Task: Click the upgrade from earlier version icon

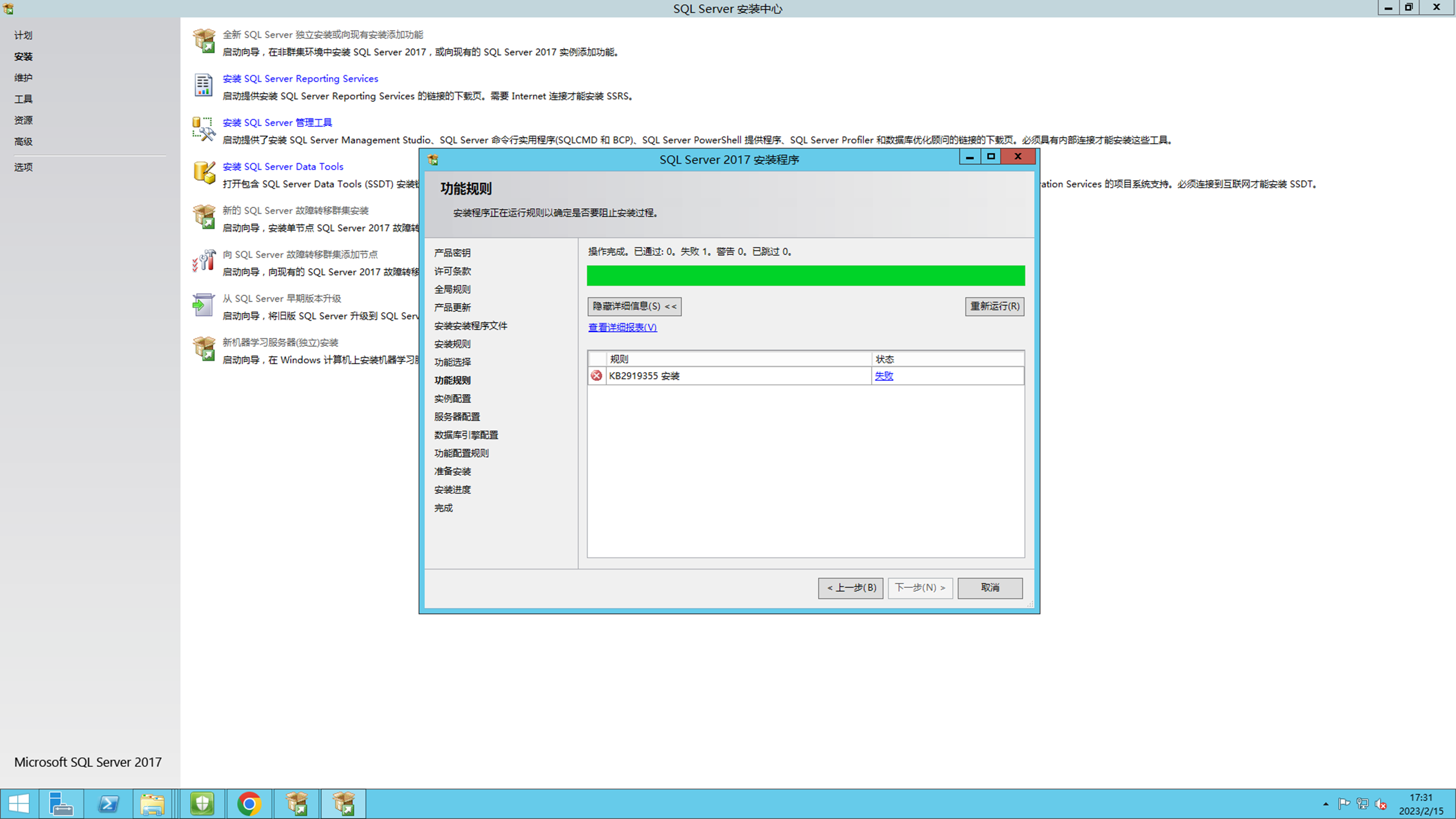Action: click(203, 305)
